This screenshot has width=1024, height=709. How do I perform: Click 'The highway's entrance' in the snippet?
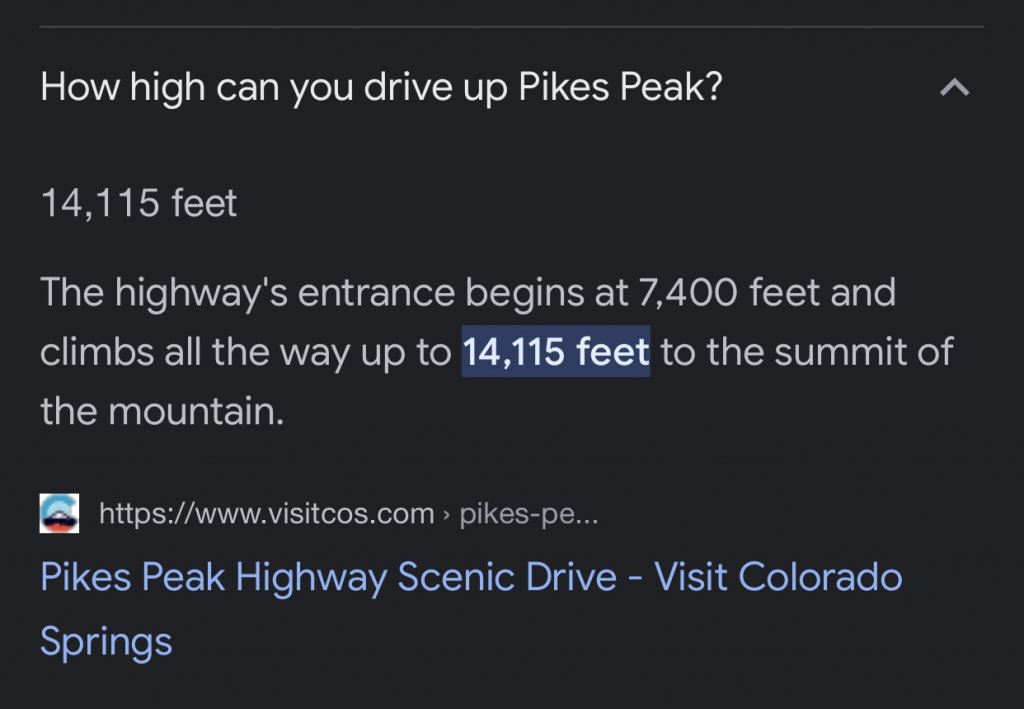[248, 292]
